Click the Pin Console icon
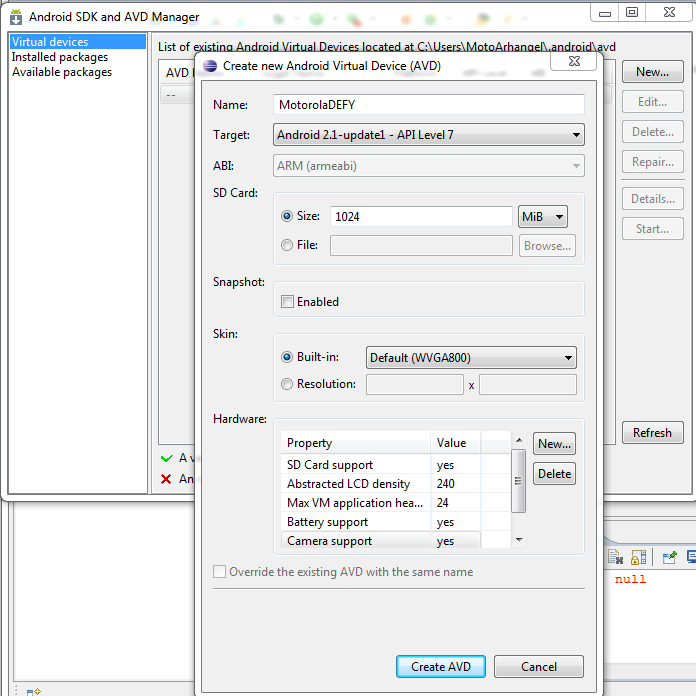The width and height of the screenshot is (696, 696). (x=669, y=557)
